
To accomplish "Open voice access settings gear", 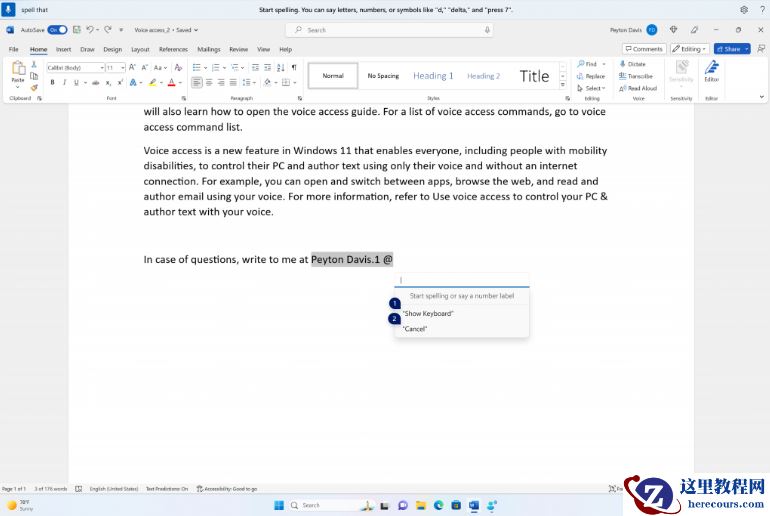I will 744,9.
